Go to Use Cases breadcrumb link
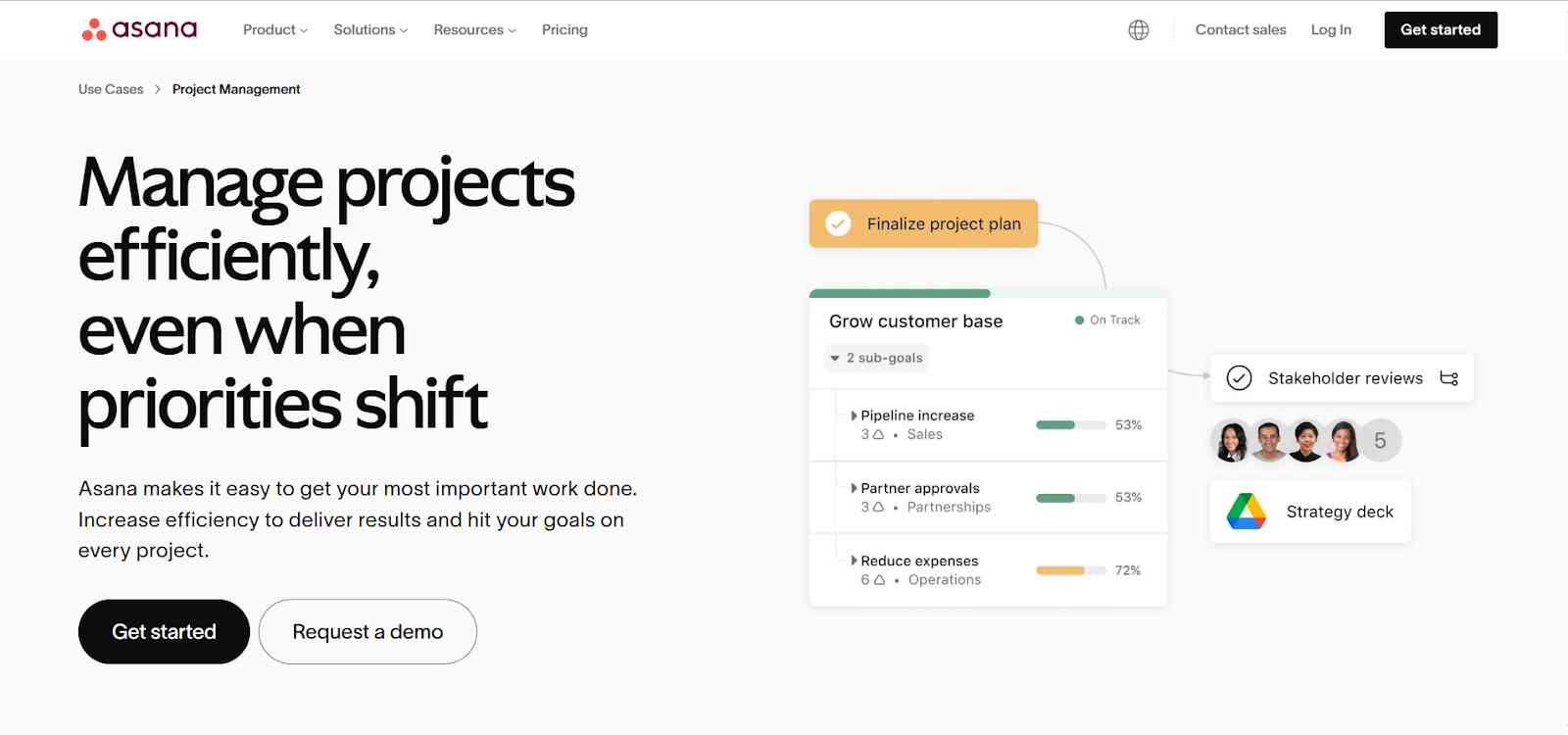 pyautogui.click(x=111, y=89)
